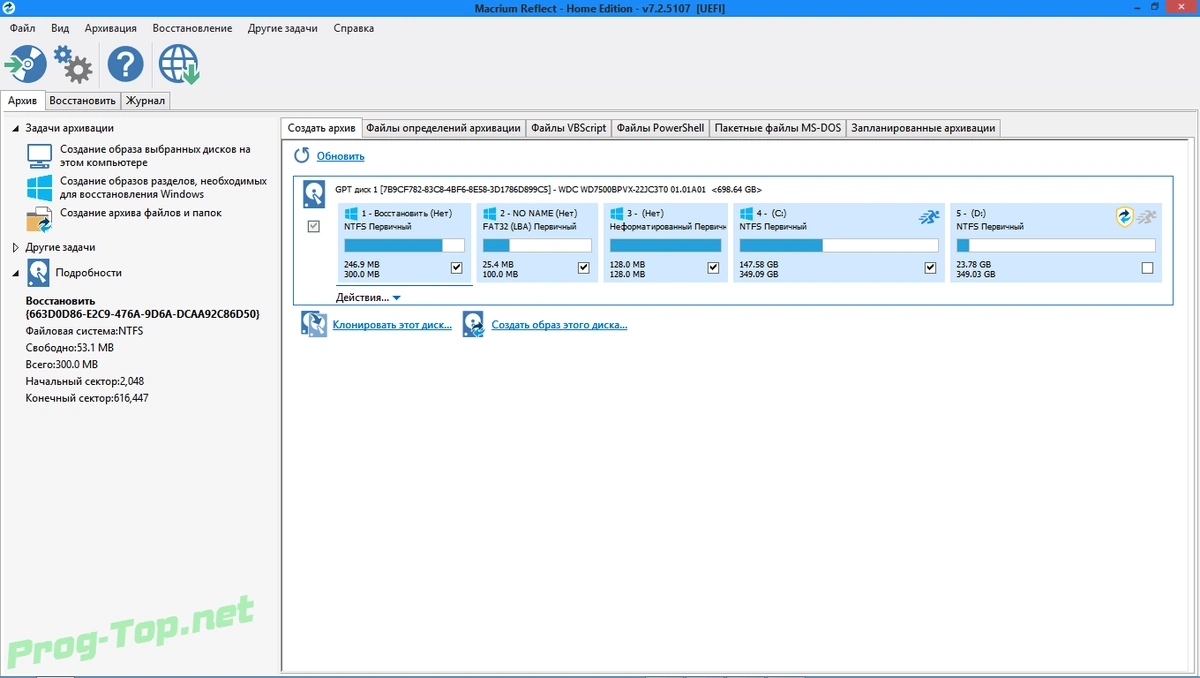Select the Создать архив tab
The image size is (1200, 678).
[321, 128]
